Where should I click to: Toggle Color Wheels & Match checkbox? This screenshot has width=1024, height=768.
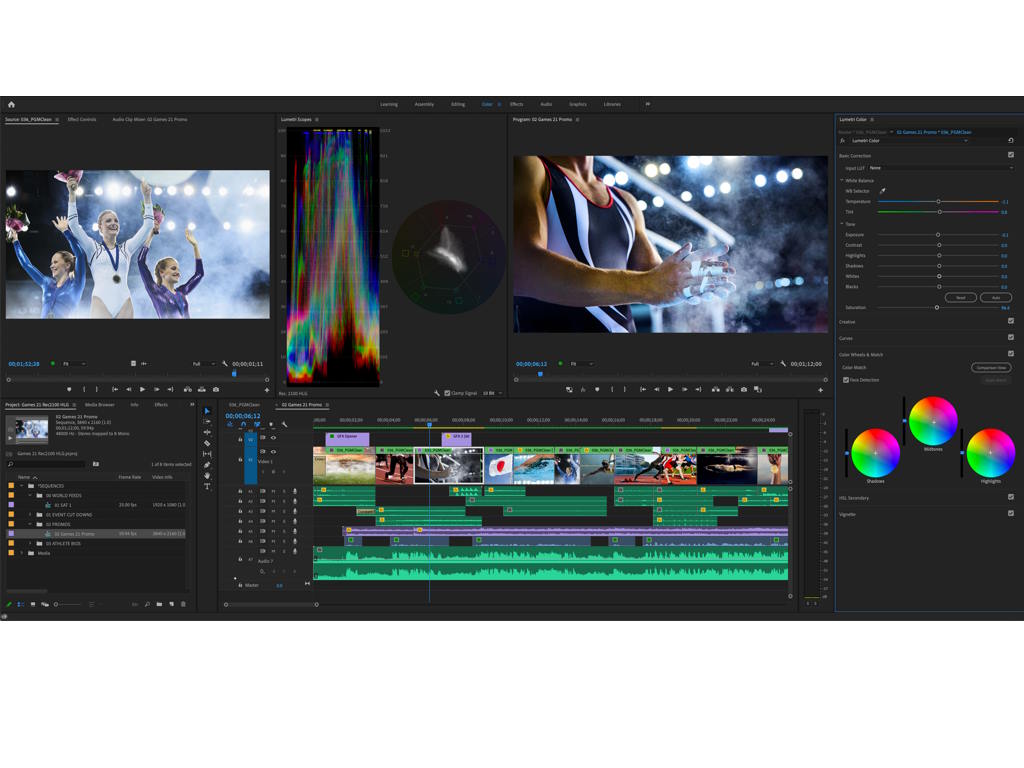pyautogui.click(x=1011, y=354)
